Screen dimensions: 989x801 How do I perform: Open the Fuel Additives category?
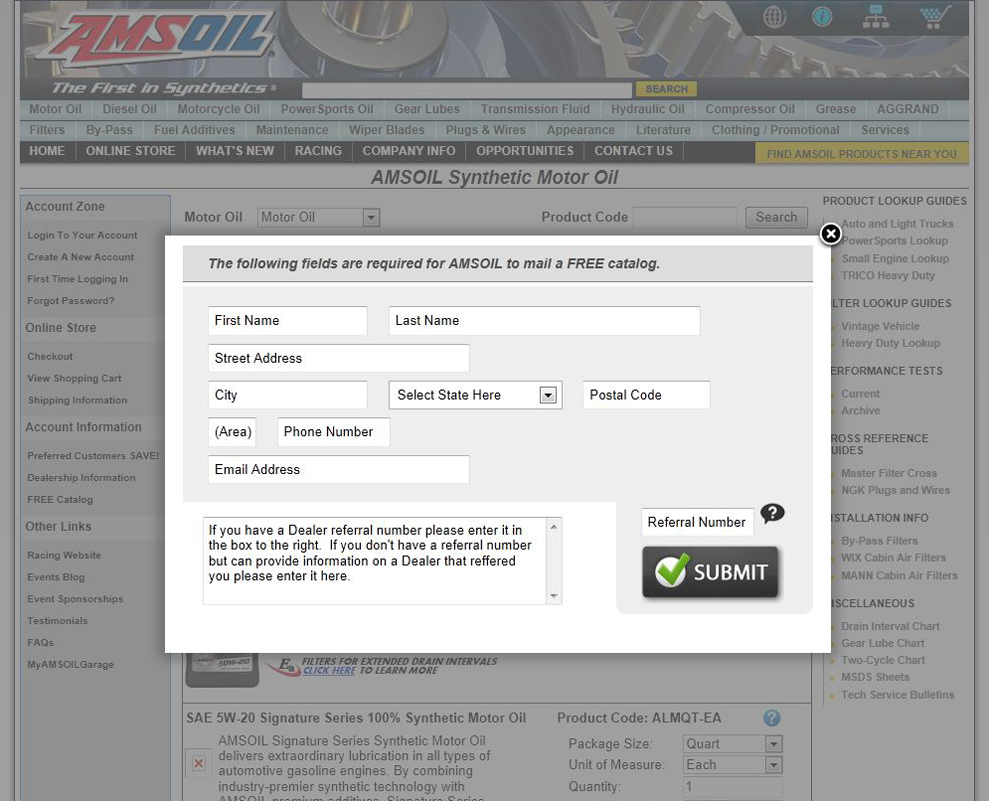pos(194,130)
